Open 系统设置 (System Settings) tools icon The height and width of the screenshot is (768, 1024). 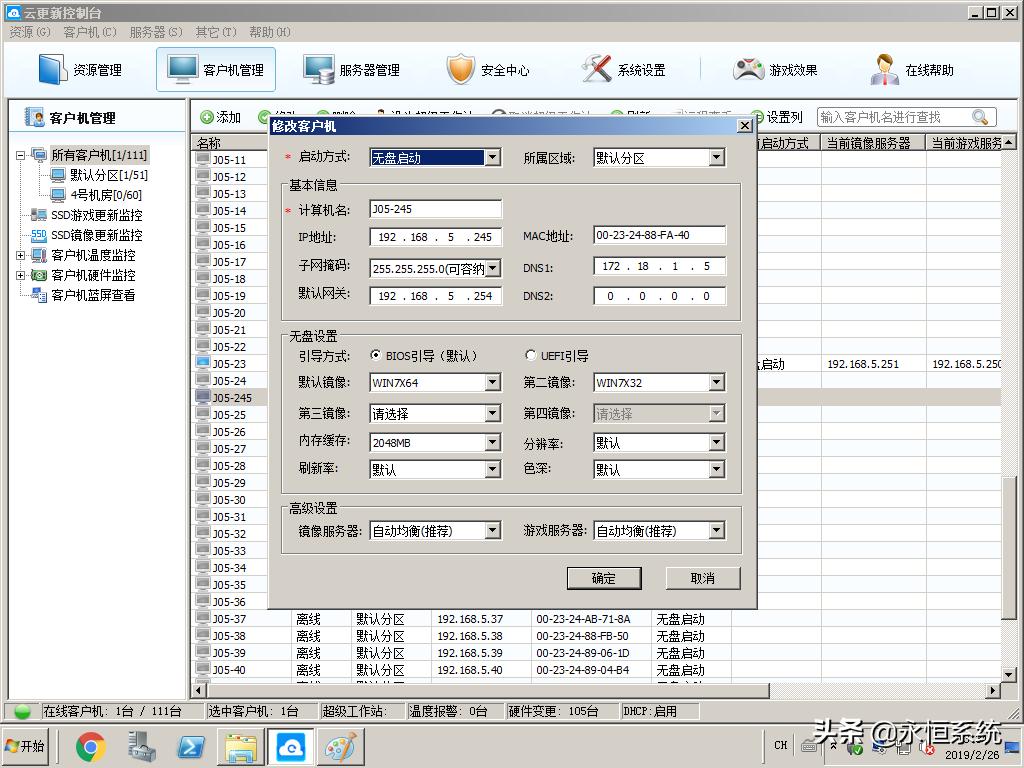click(597, 70)
